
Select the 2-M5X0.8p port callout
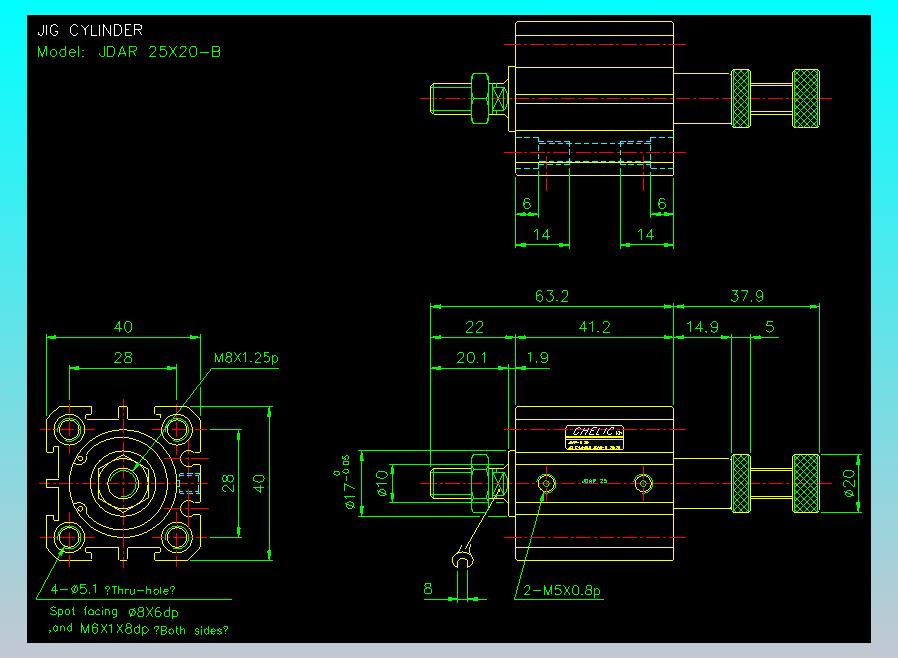point(562,590)
